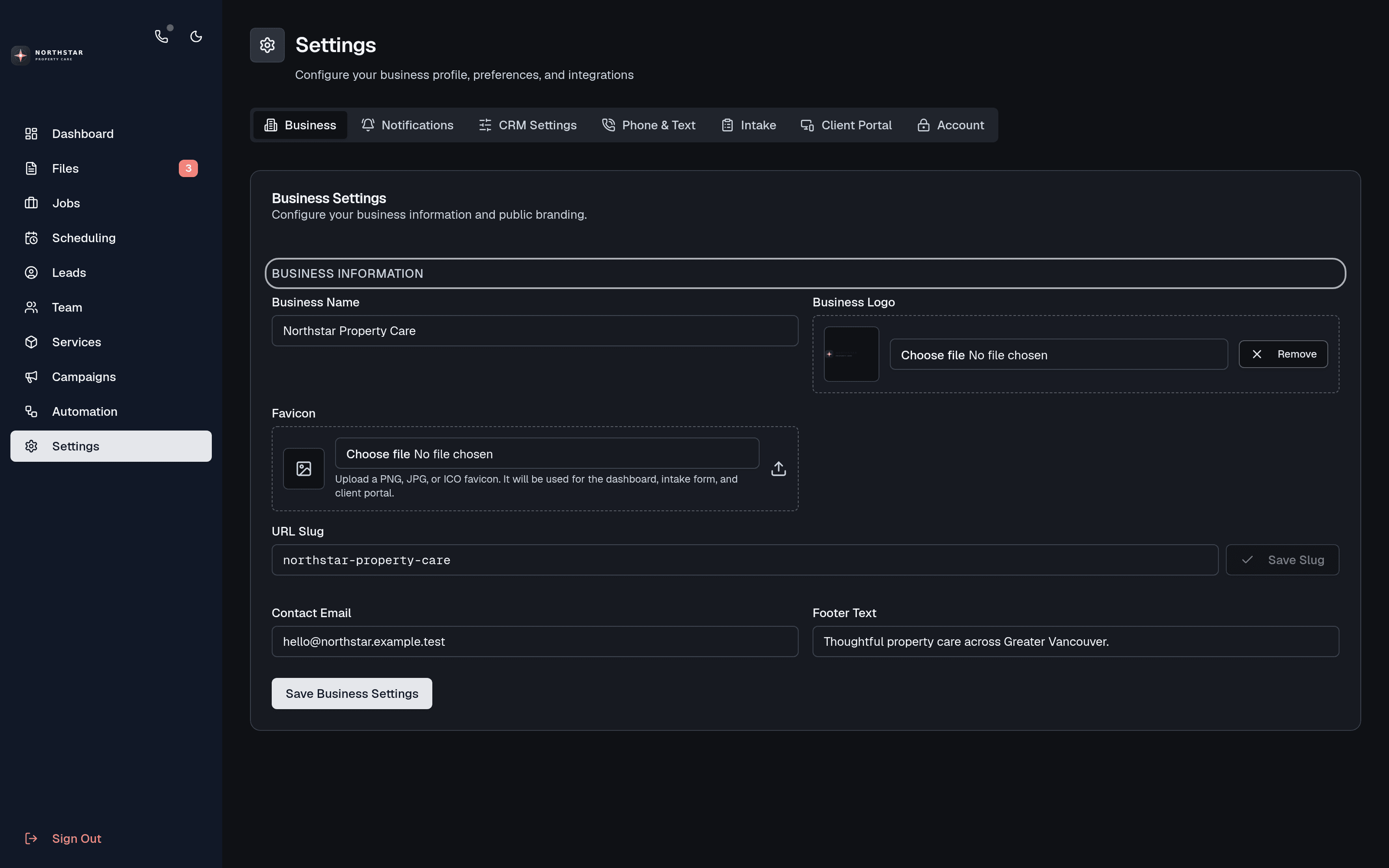Click the Leads person-circle icon

tap(31, 273)
